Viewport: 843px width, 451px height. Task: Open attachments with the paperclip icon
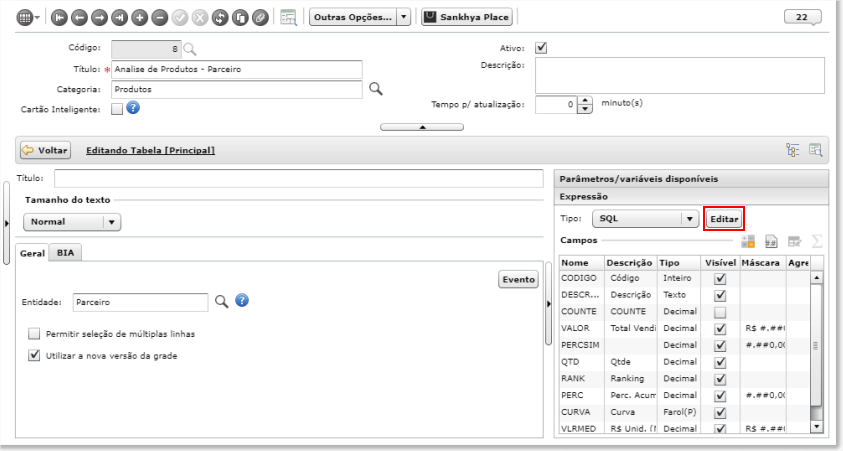point(260,18)
